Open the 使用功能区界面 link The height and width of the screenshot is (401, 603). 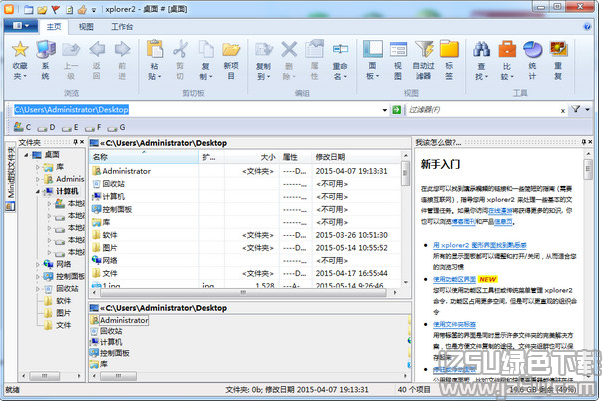pos(454,279)
